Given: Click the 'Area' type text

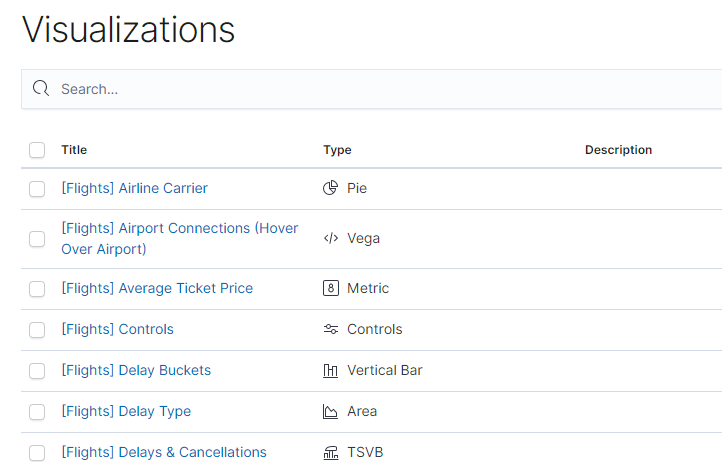Looking at the screenshot, I should point(362,411).
